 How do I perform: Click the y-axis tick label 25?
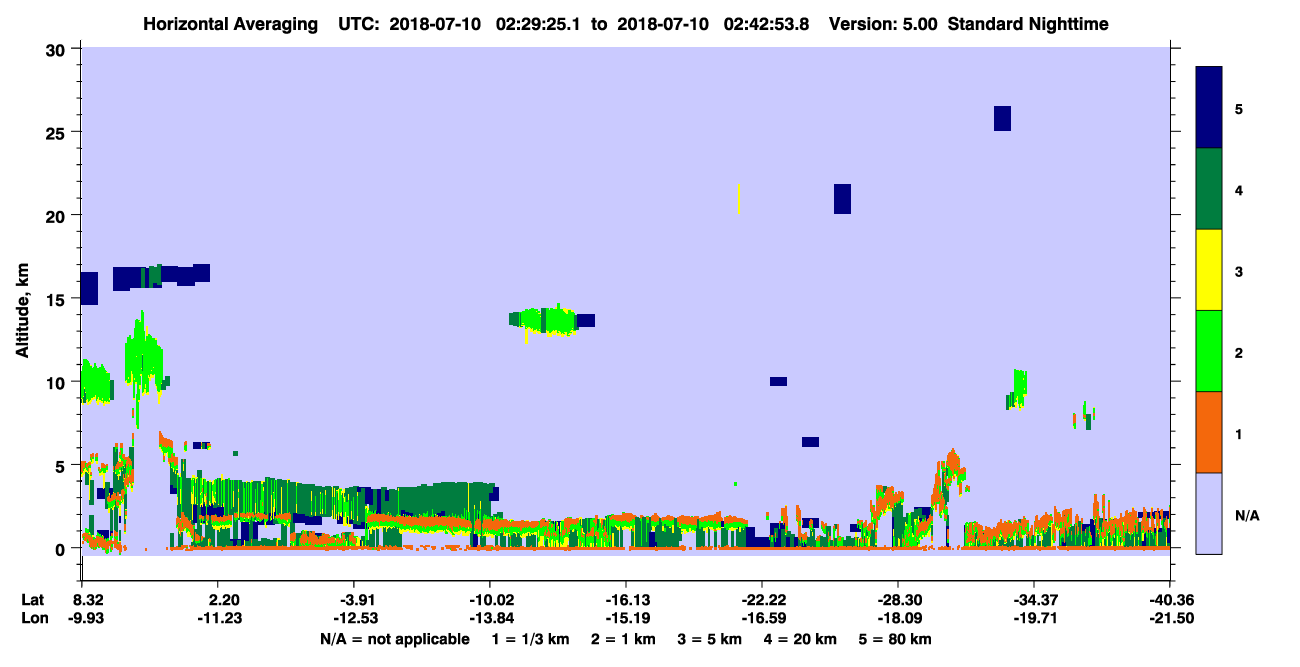pyautogui.click(x=58, y=132)
